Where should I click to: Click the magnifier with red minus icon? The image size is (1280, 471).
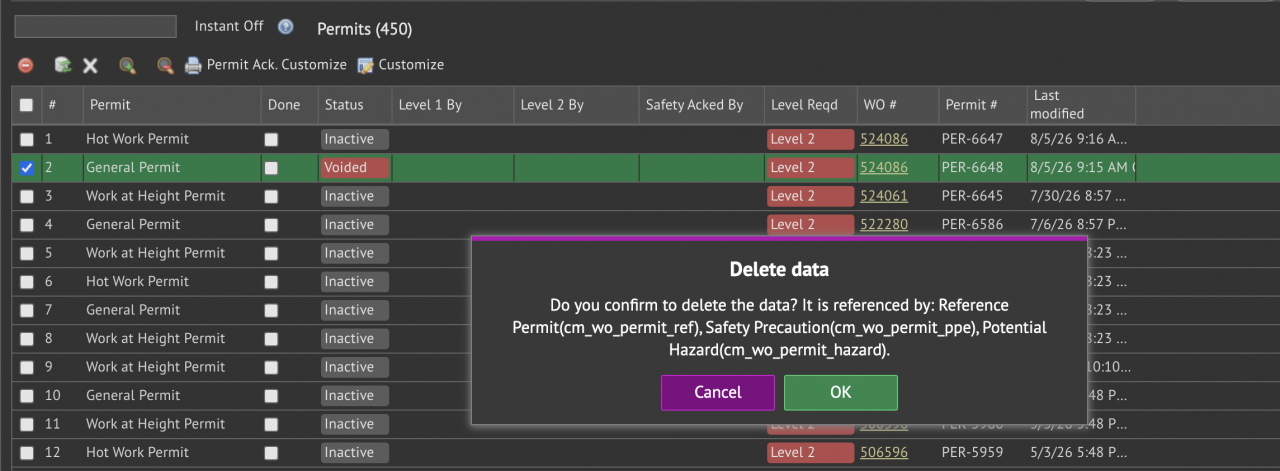click(165, 65)
